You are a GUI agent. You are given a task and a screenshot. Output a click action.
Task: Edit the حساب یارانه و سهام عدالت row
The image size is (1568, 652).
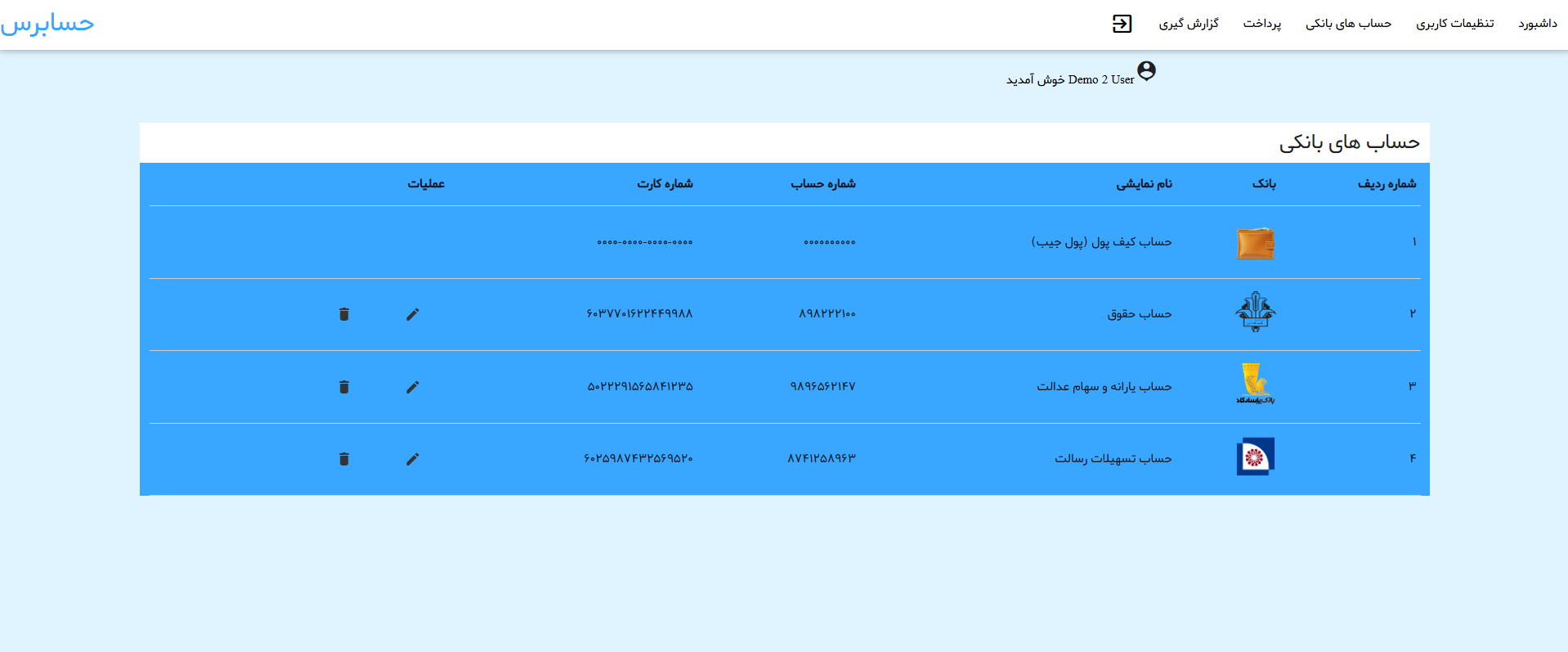point(413,387)
